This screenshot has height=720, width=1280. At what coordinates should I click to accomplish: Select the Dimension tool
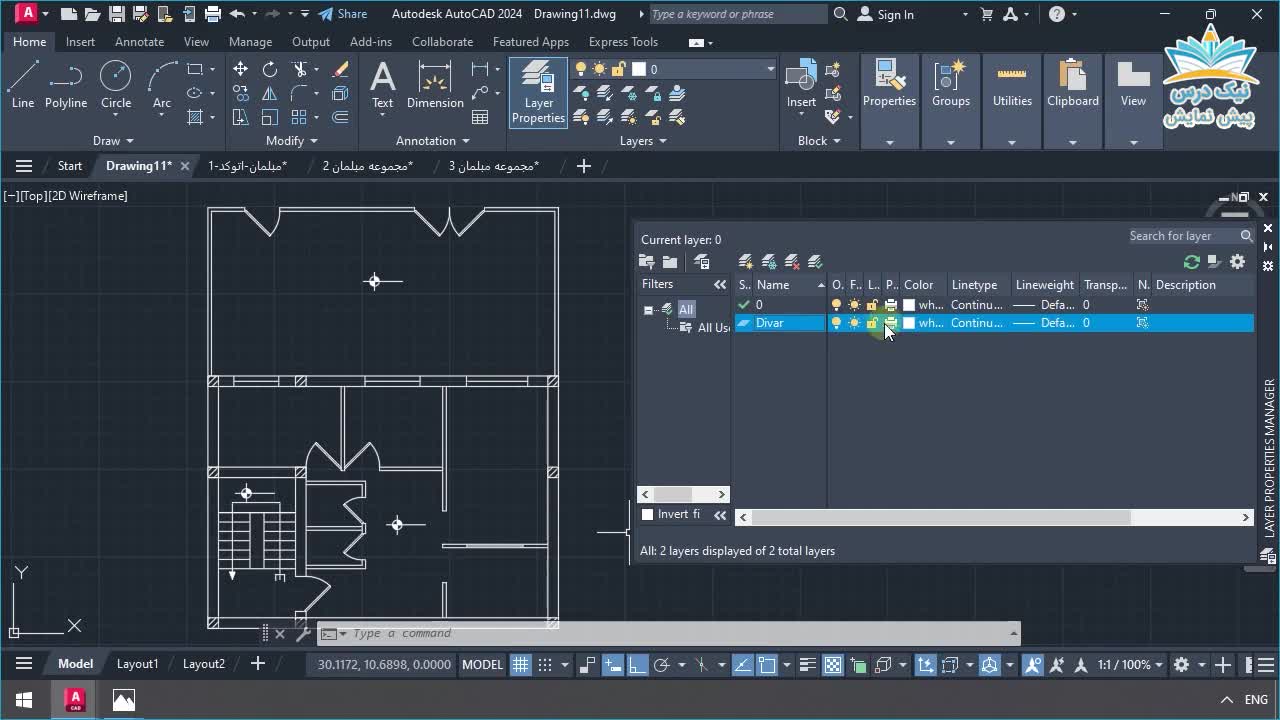point(435,85)
